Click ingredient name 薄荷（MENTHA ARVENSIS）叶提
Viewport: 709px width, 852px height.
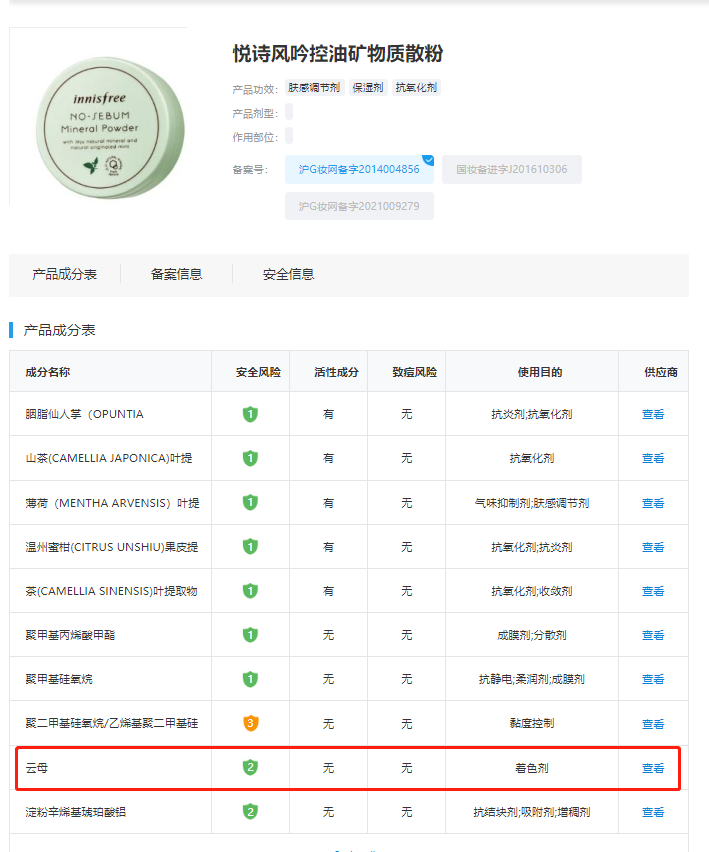pos(112,503)
